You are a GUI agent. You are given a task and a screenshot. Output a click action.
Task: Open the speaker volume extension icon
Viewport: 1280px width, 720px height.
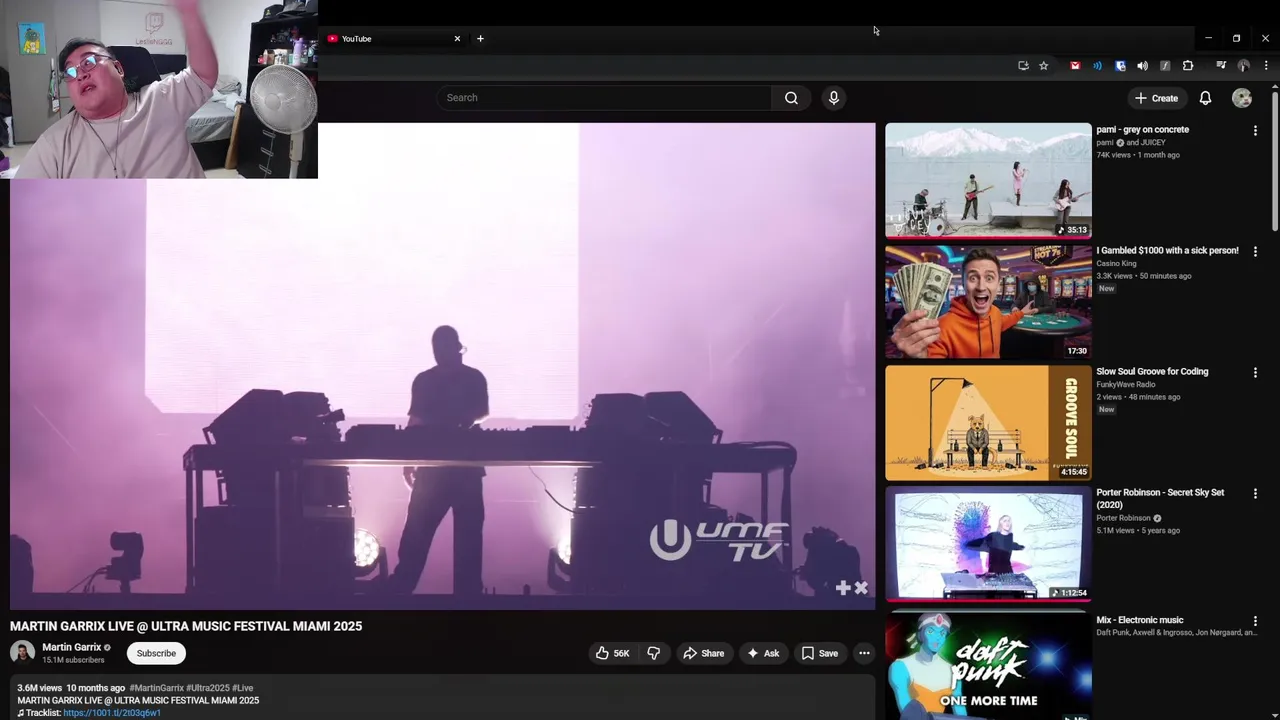pyautogui.click(x=1143, y=66)
